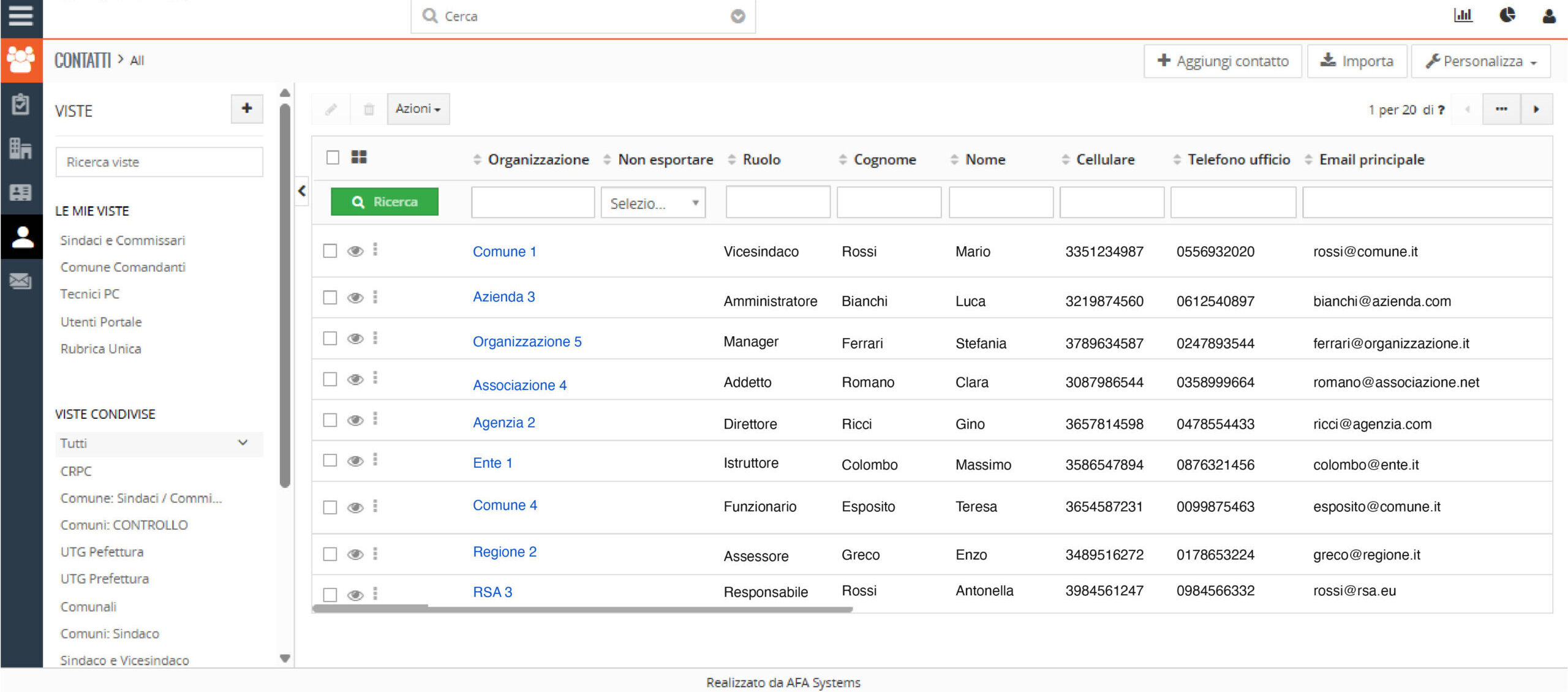Preview the Agenzia 2 contact with the eye icon
The height and width of the screenshot is (692, 1568).
tap(355, 421)
